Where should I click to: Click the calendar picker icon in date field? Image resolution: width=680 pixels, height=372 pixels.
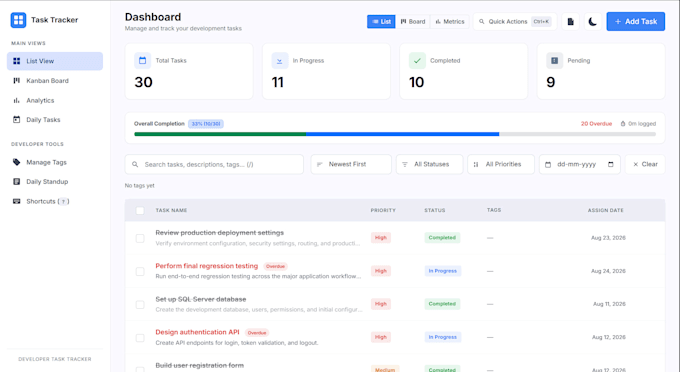[611, 164]
